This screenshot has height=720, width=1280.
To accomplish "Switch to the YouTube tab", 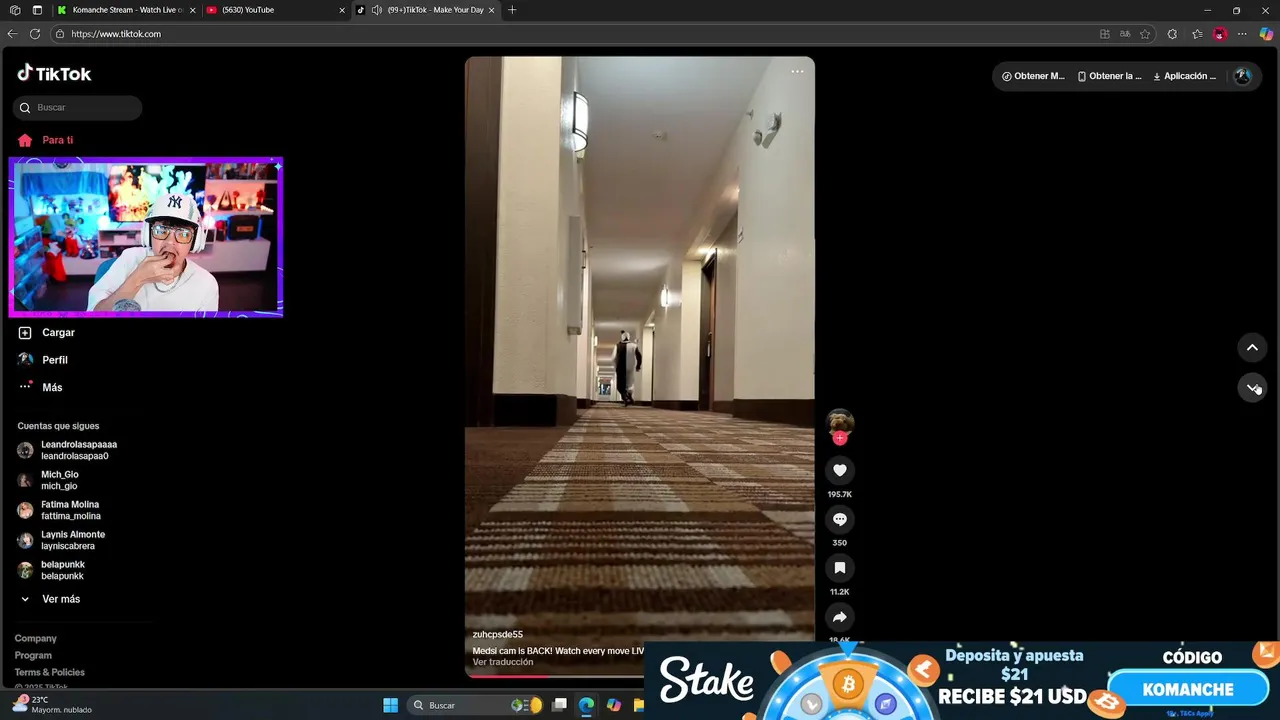I will [x=274, y=10].
